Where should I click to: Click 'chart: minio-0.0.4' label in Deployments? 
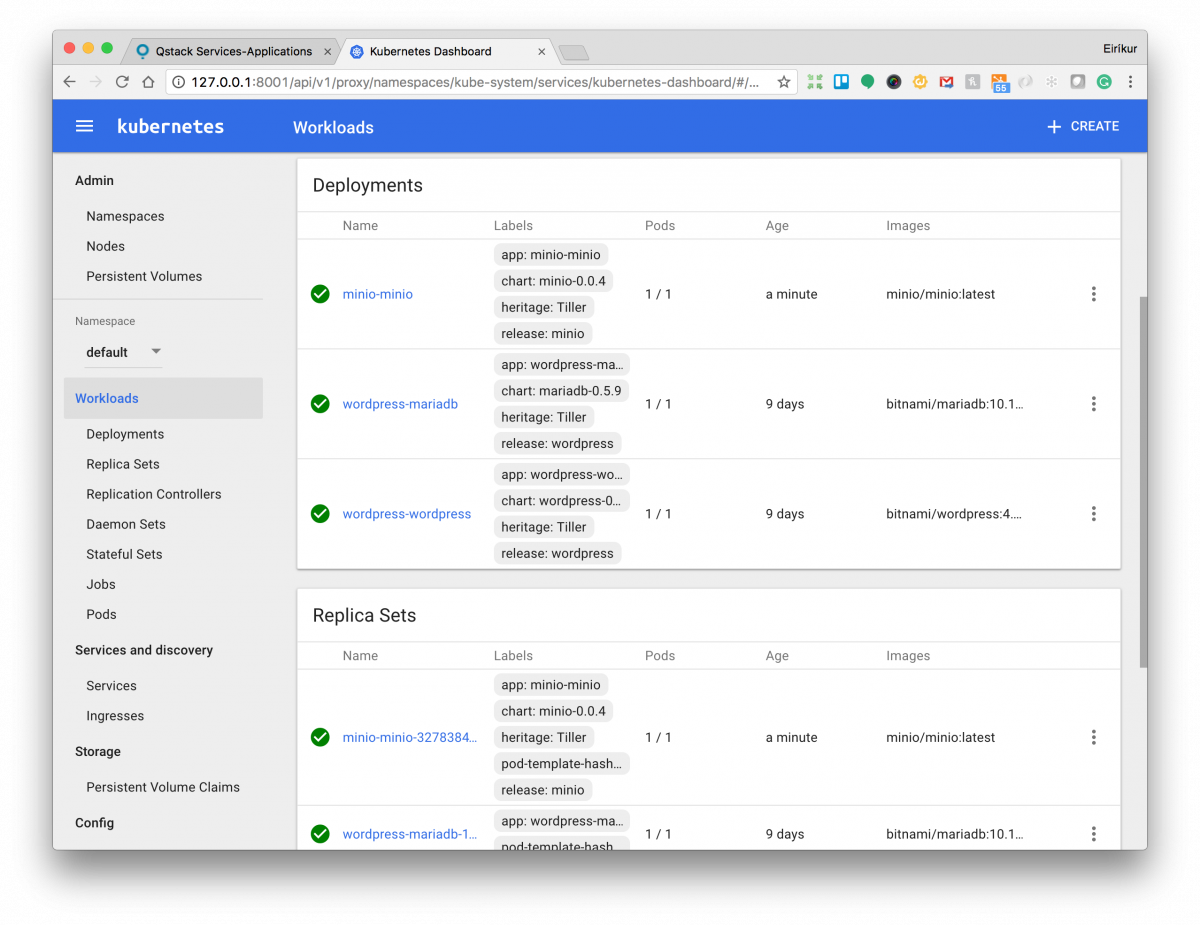[553, 281]
